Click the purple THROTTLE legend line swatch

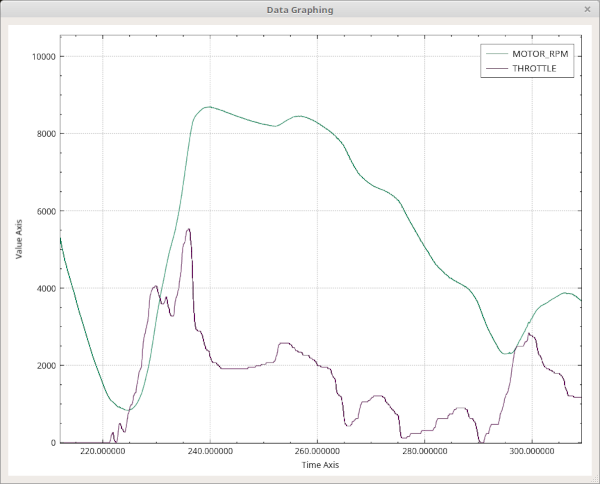(x=497, y=68)
